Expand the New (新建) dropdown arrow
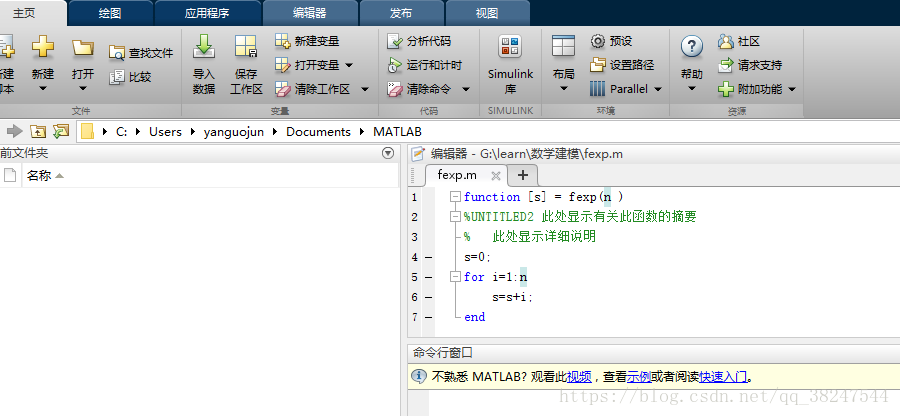The image size is (900, 416). click(42, 89)
